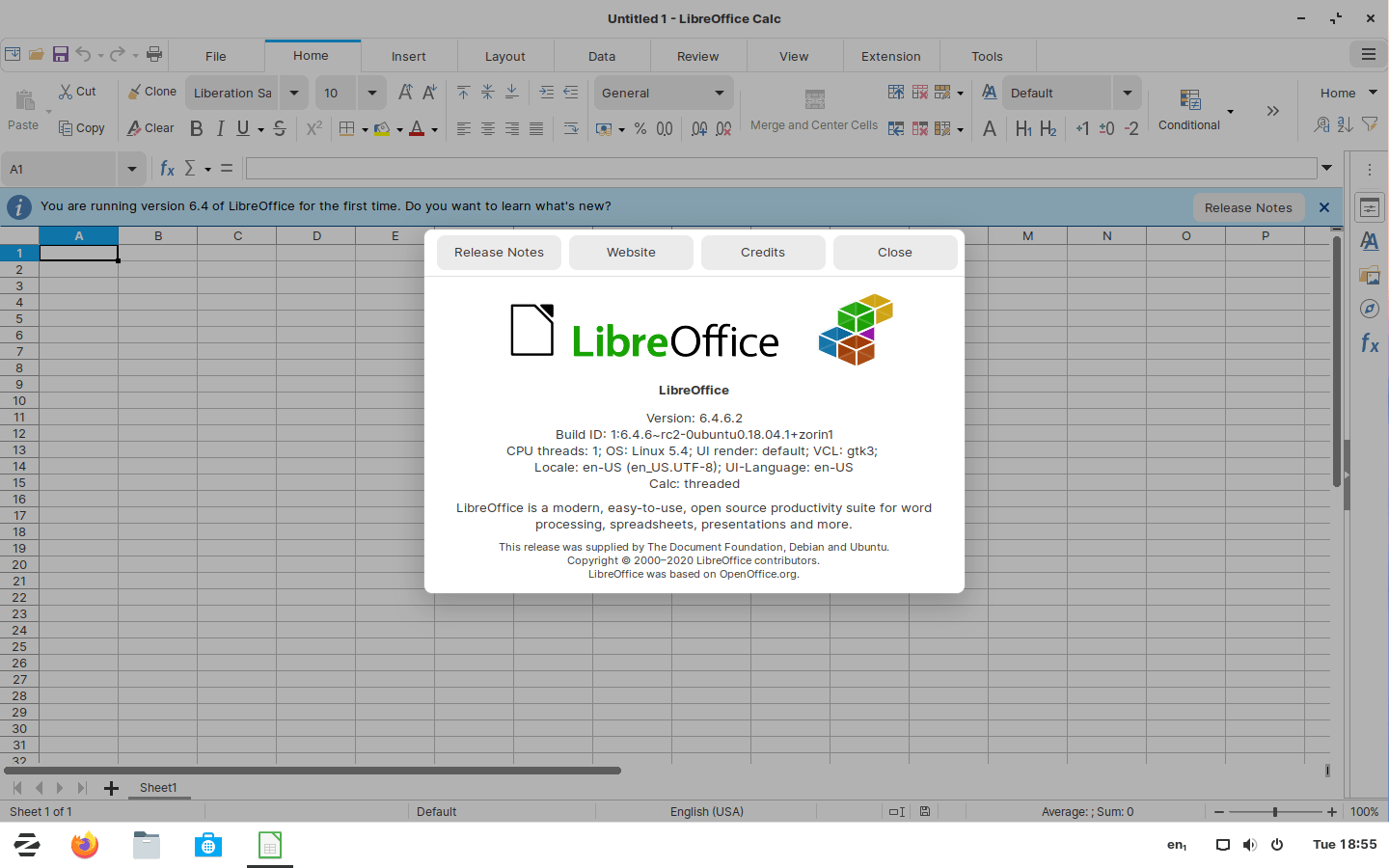Open the Default cell style dropdown
1389x868 pixels.
coord(1128,93)
